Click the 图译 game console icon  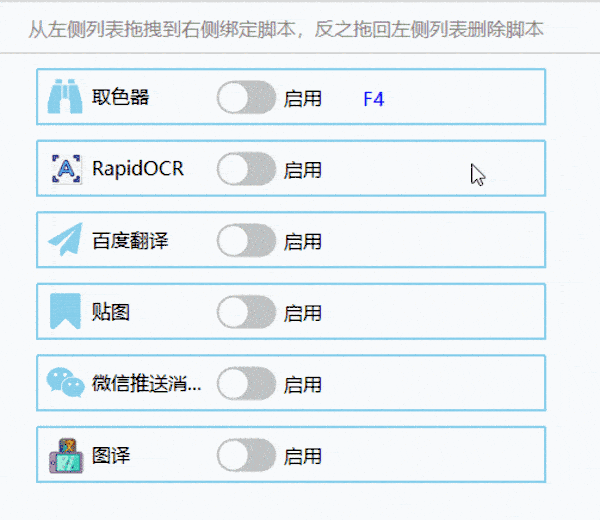[66, 456]
